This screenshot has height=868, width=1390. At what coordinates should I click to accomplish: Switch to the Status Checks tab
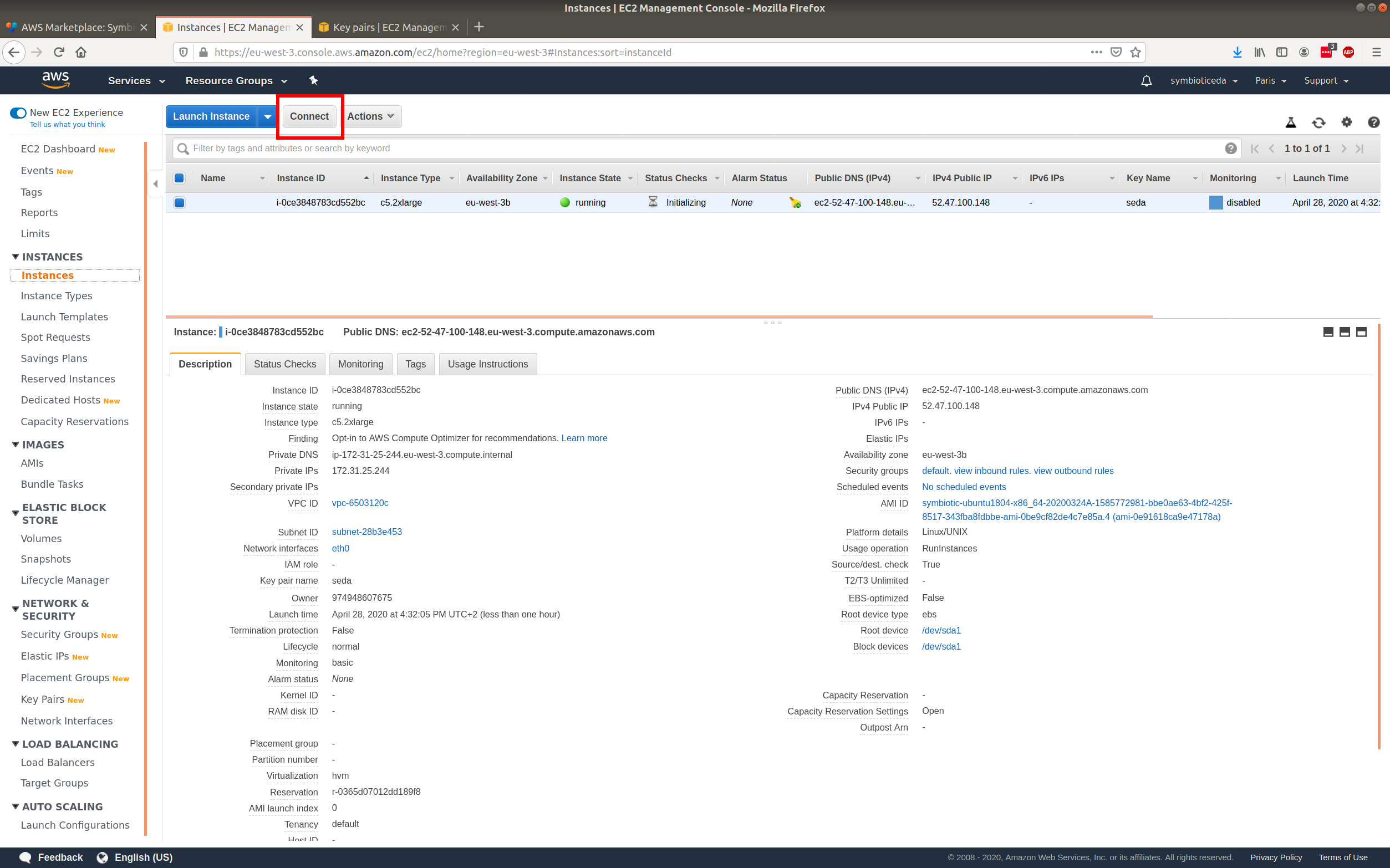(285, 364)
